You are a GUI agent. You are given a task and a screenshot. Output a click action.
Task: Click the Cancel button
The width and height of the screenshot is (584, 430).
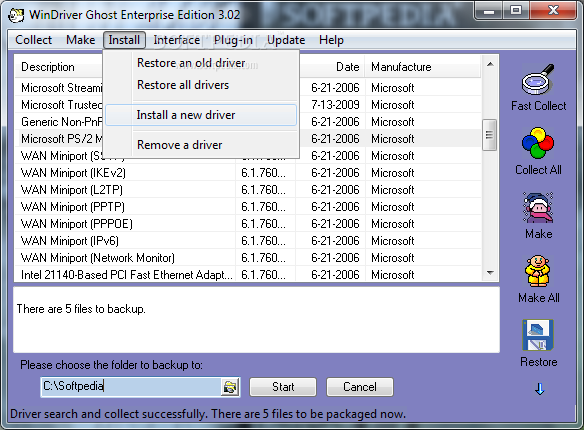click(360, 387)
